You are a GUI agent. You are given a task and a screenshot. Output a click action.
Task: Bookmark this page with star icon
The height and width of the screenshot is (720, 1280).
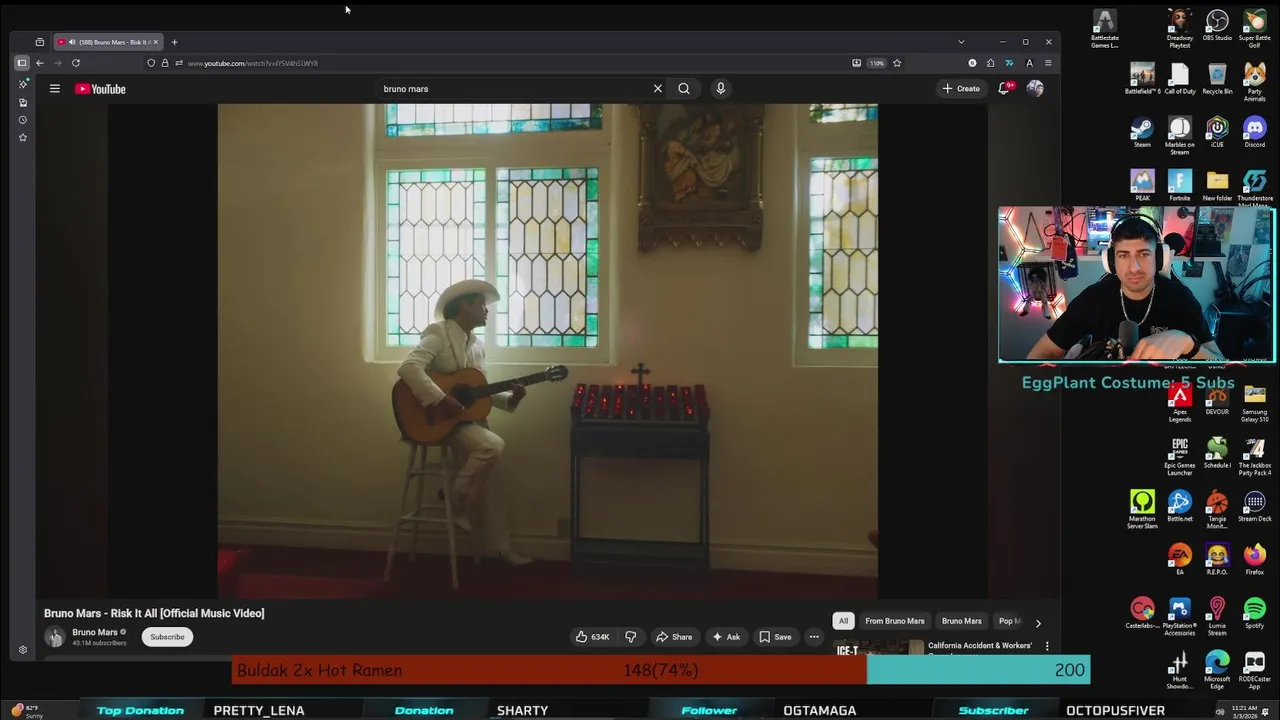point(897,63)
